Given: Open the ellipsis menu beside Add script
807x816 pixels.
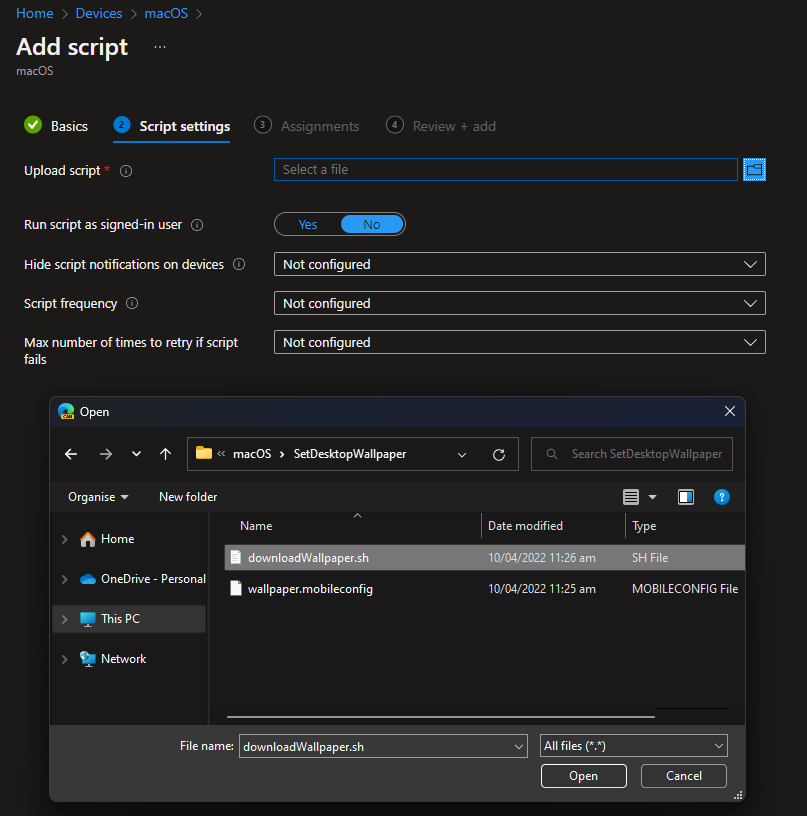Looking at the screenshot, I should coord(160,47).
